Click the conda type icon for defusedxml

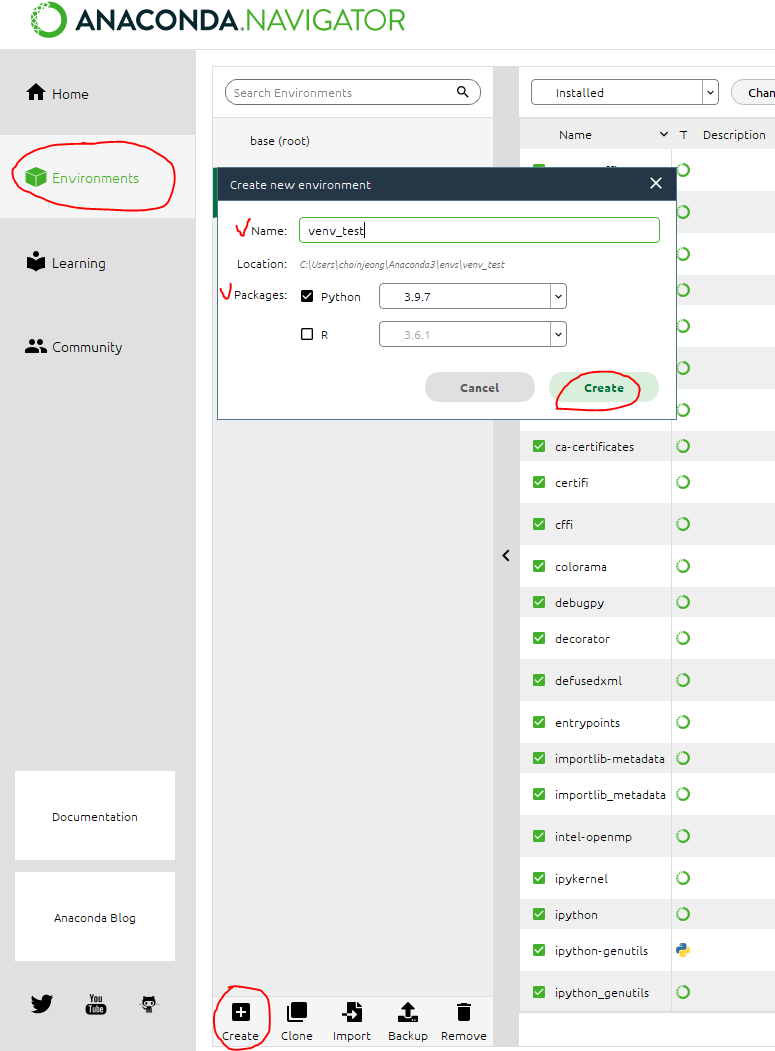click(x=683, y=680)
